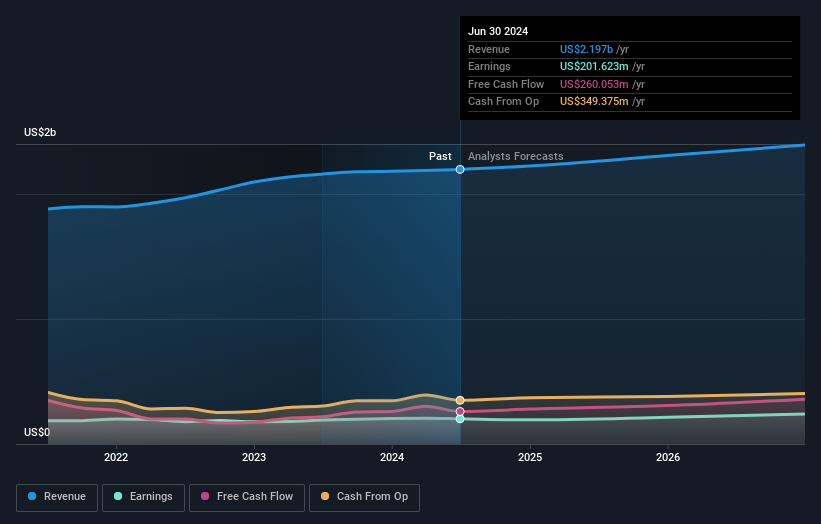Click the US$2b y-axis label
821x524 pixels.
40,132
